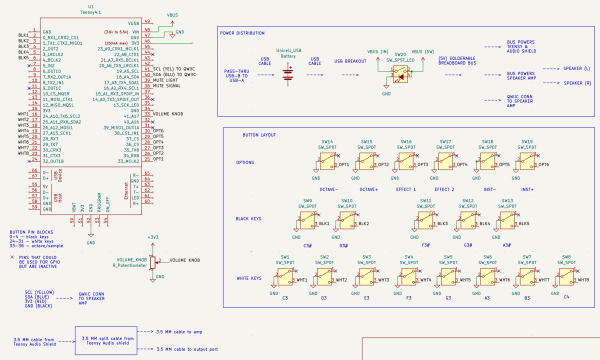Select the VOLUME_KNOB potentiometer symbol
This screenshot has width=600, height=360.
(153, 262)
